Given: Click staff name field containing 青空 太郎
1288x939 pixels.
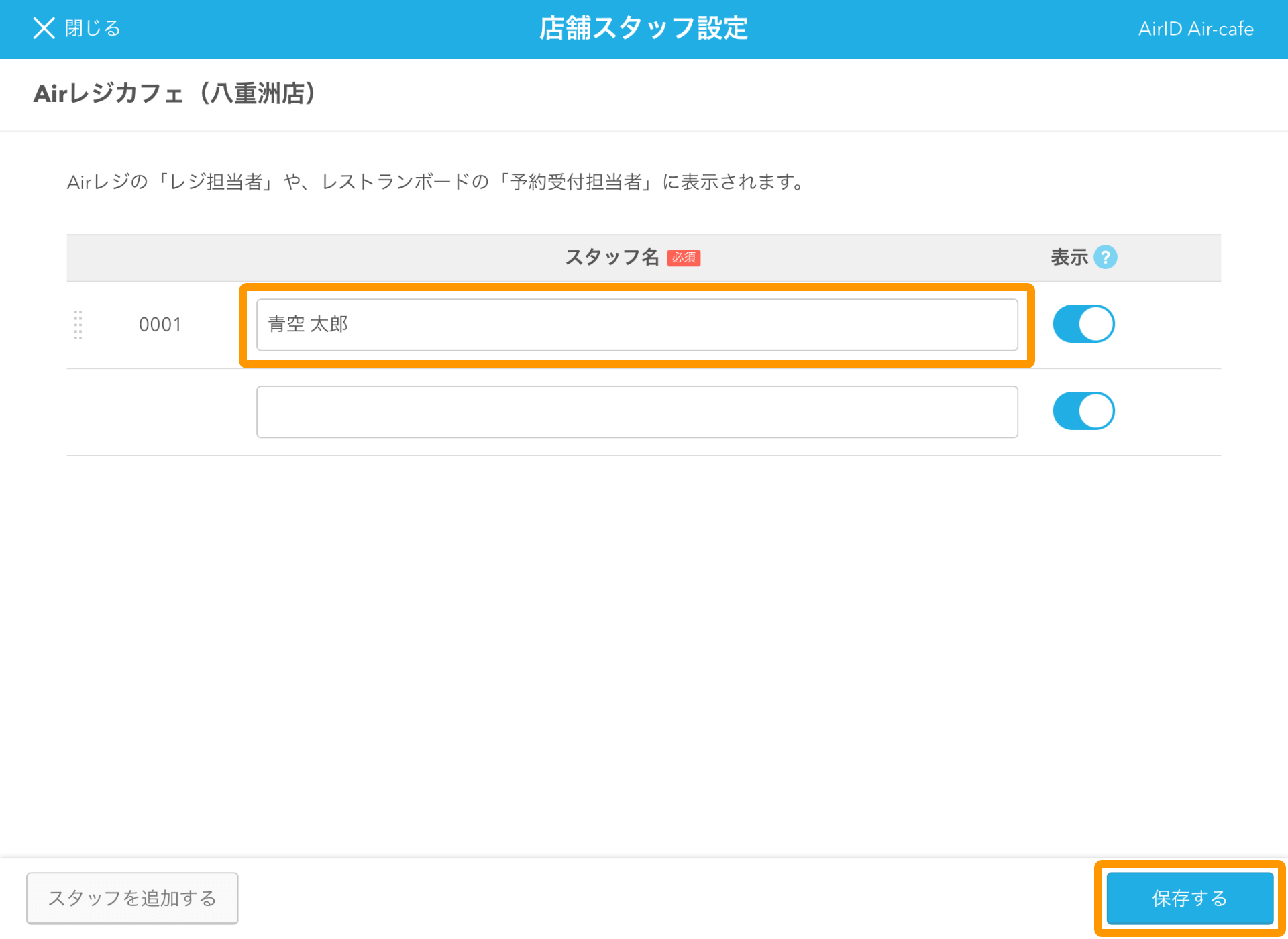Looking at the screenshot, I should (x=637, y=325).
